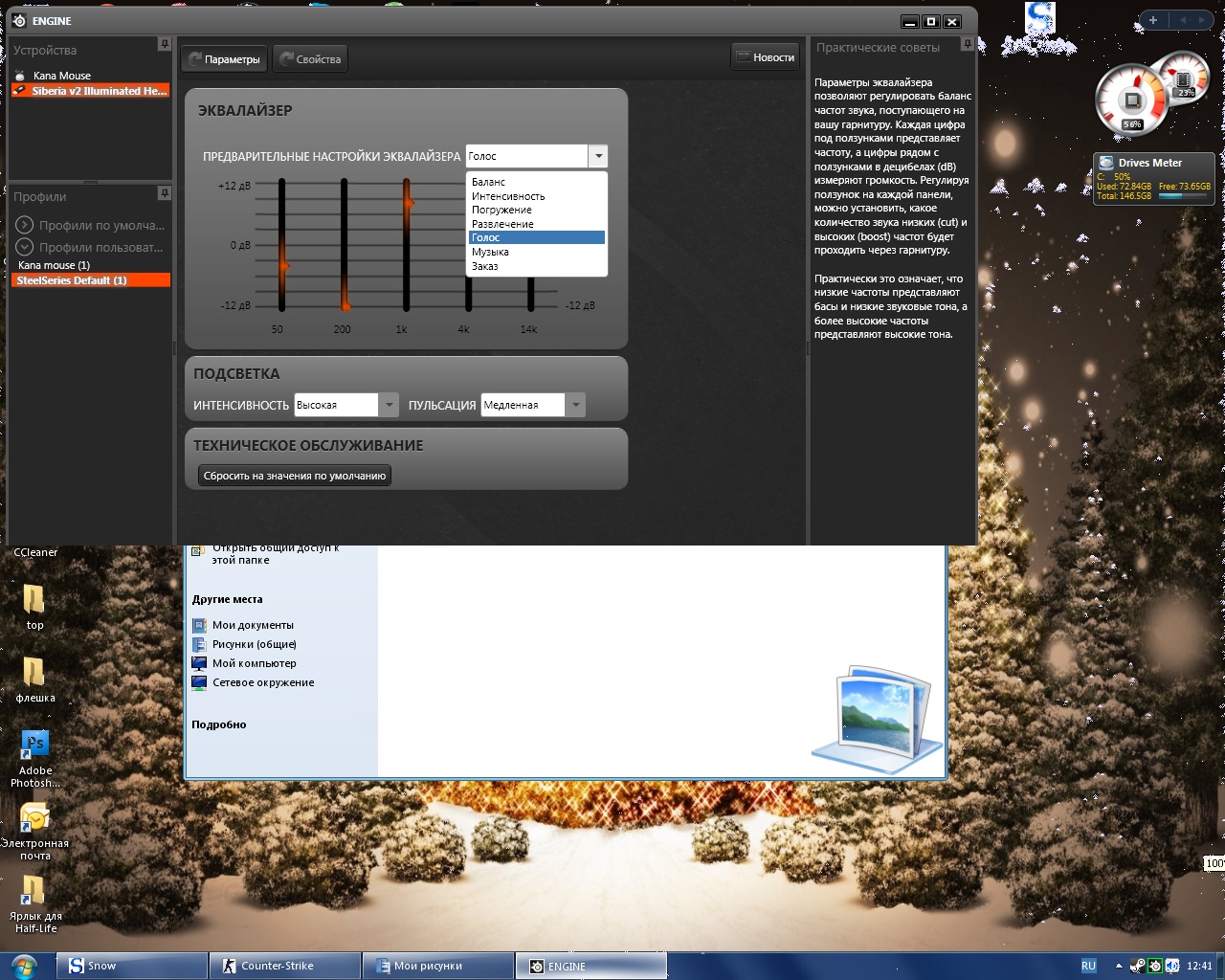Open Электронная почта desktop icon
The image size is (1225, 980).
34,831
